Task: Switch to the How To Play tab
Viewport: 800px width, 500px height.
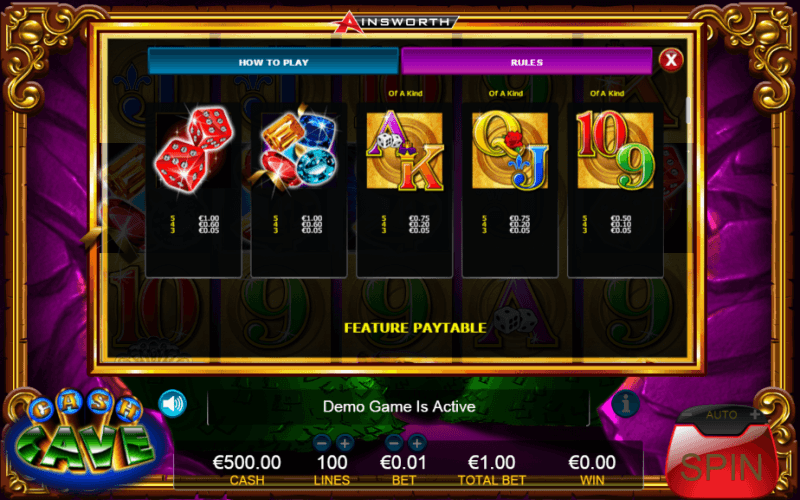Action: (x=273, y=62)
